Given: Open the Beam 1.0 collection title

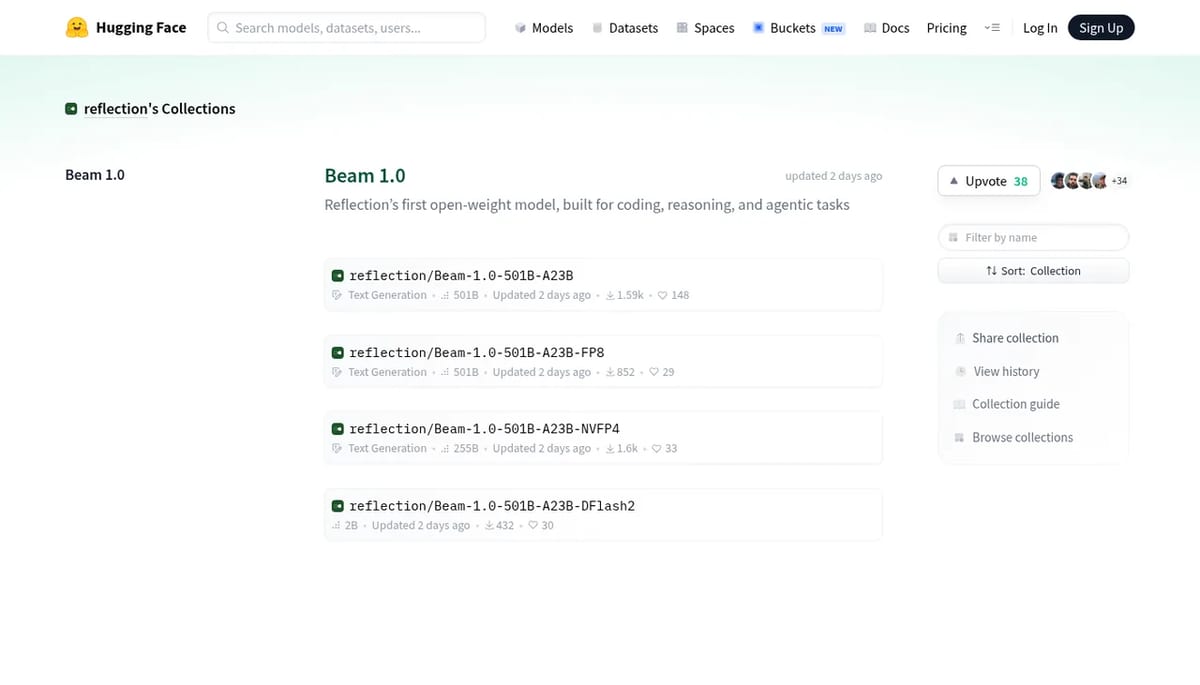Looking at the screenshot, I should point(365,176).
